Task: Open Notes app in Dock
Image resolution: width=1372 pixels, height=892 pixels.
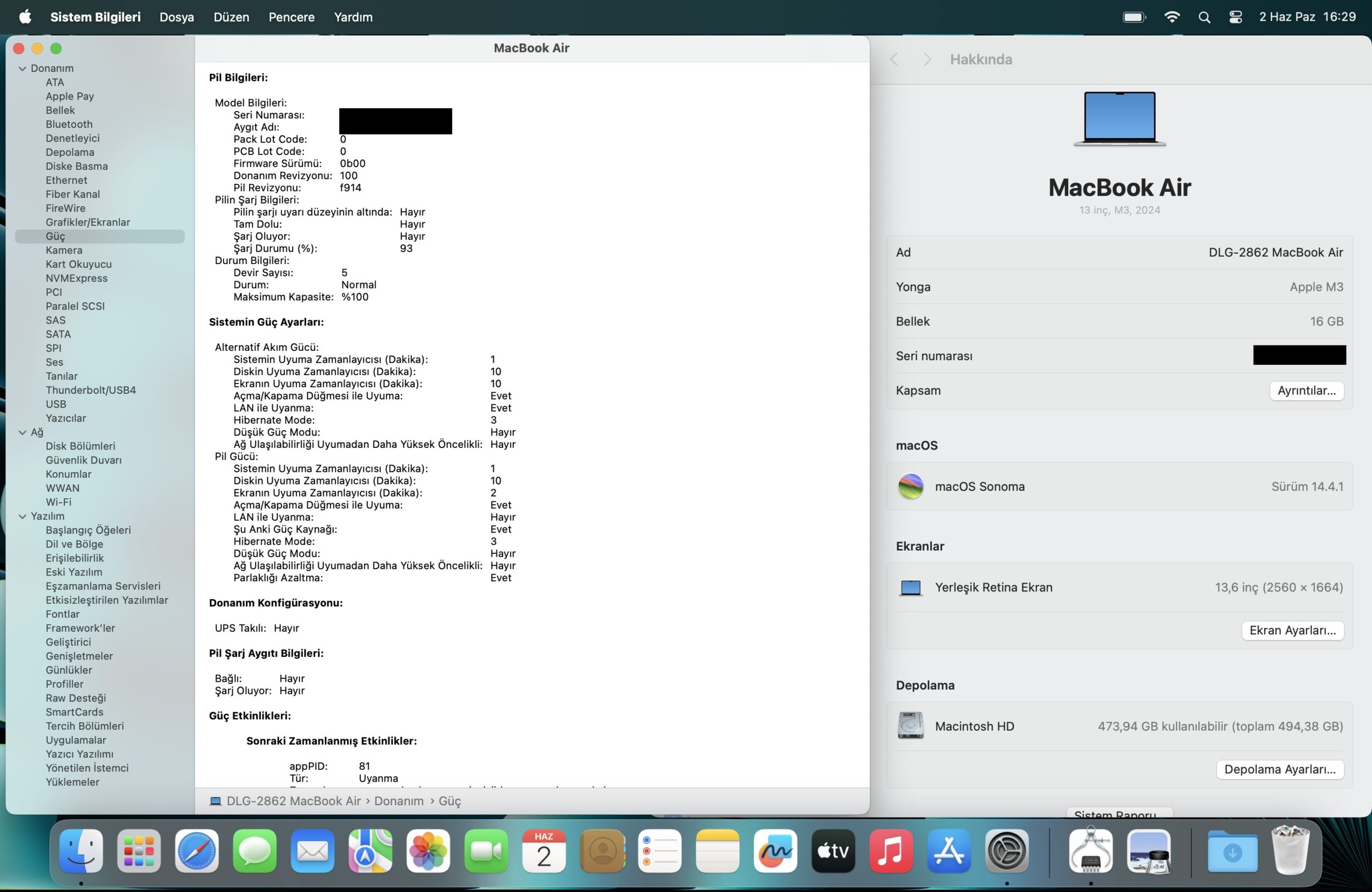Action: point(717,851)
